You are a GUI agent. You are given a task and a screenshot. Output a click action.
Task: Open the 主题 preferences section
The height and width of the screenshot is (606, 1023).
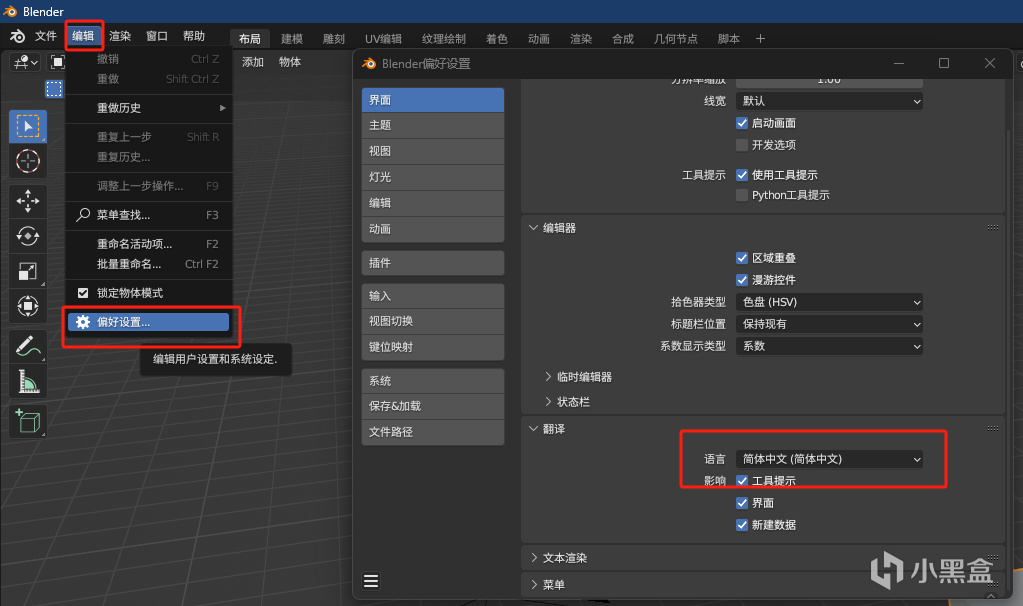pyautogui.click(x=433, y=125)
